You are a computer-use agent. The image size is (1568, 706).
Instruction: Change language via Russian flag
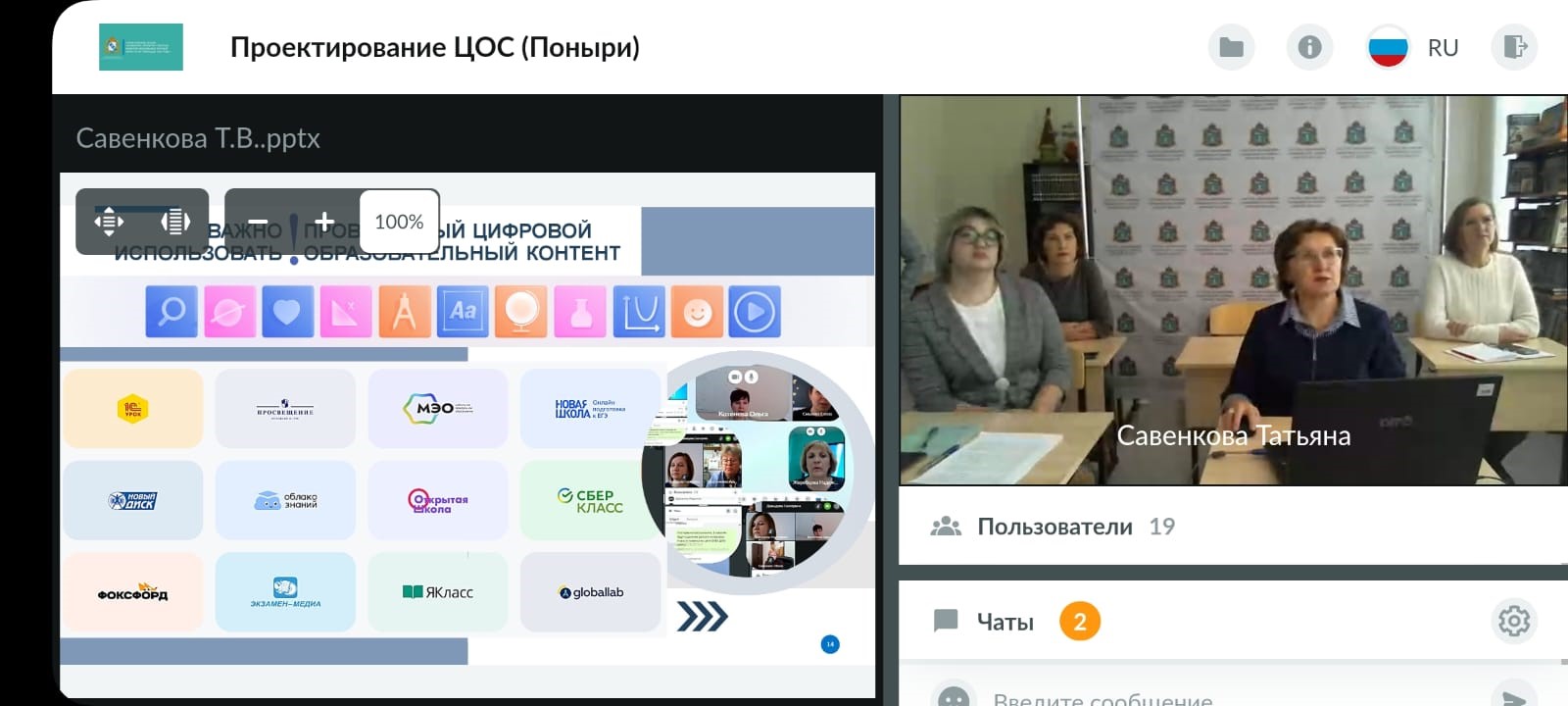pos(1388,47)
